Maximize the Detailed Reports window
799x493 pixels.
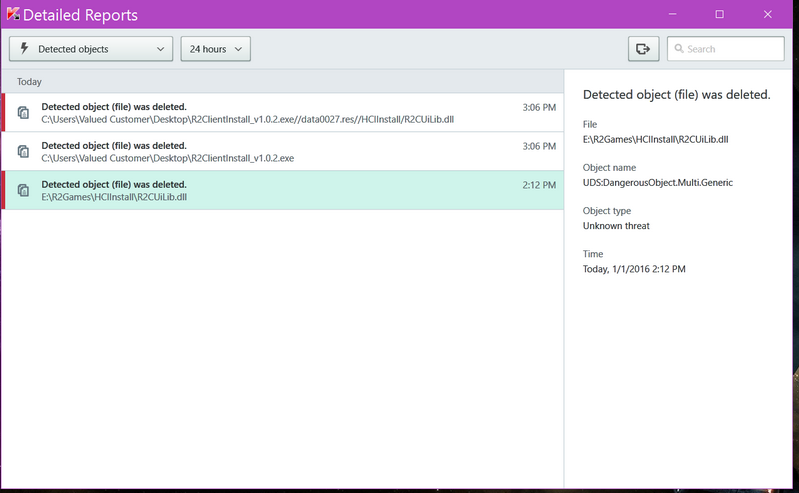(719, 15)
